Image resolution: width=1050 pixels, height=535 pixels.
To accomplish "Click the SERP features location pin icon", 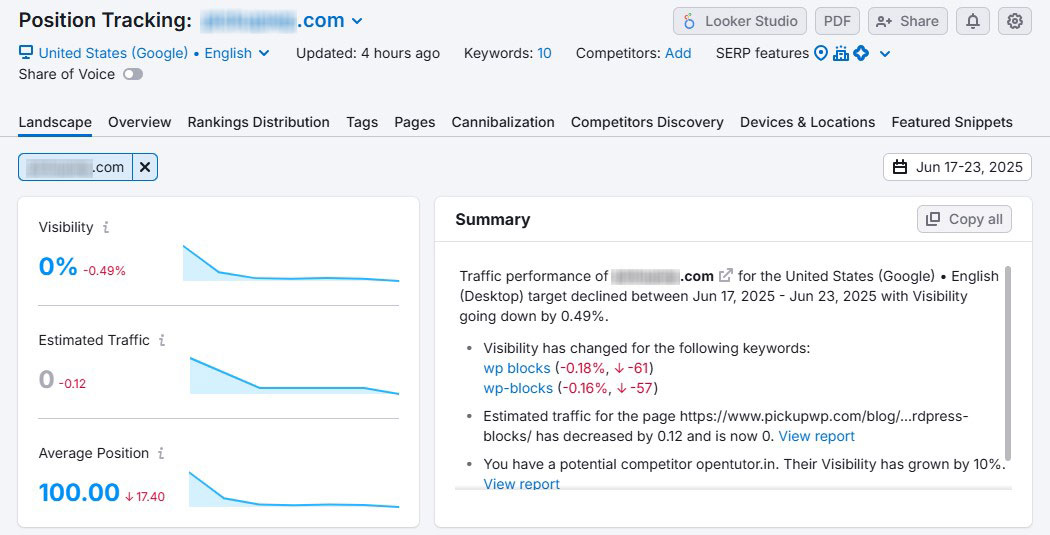I will tap(821, 53).
